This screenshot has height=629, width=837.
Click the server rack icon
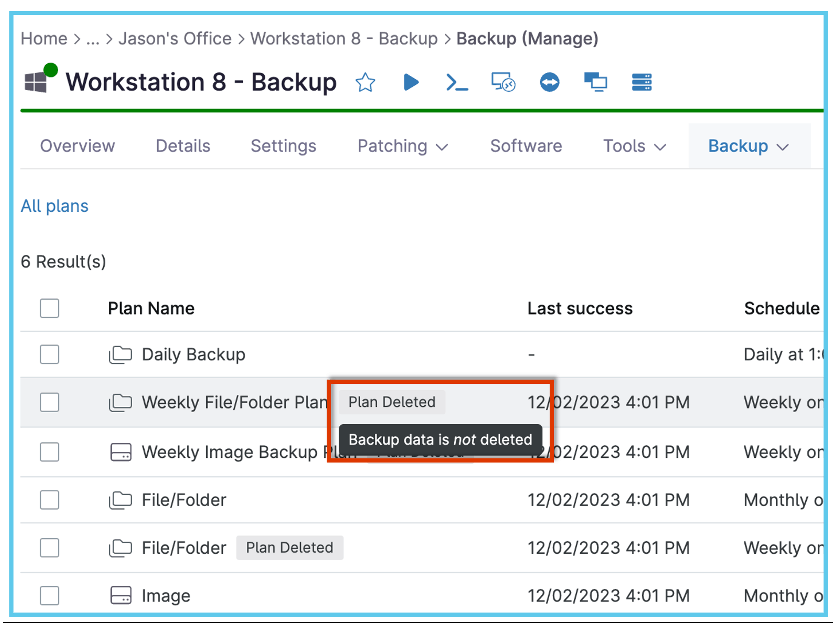coord(641,83)
